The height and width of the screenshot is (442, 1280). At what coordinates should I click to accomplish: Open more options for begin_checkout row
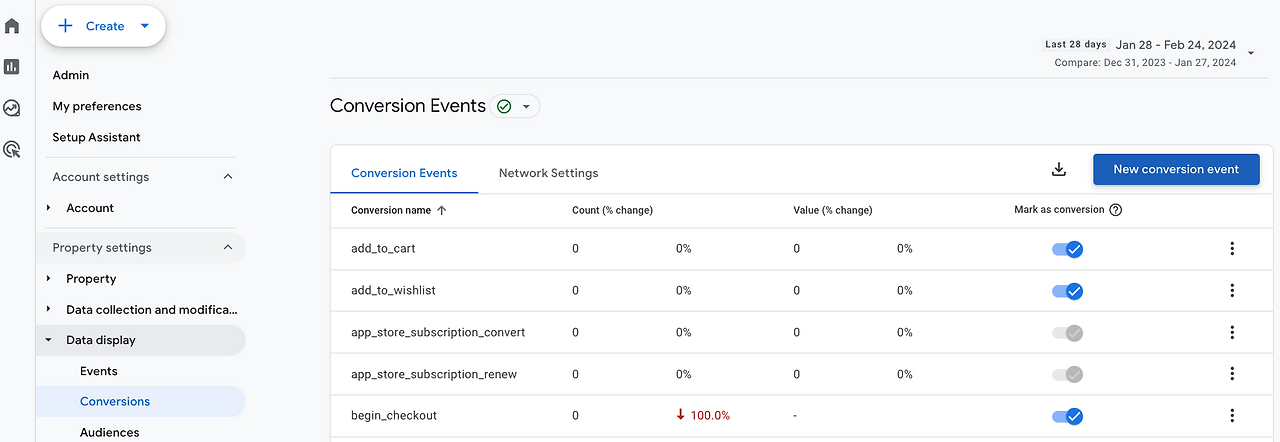tap(1232, 416)
